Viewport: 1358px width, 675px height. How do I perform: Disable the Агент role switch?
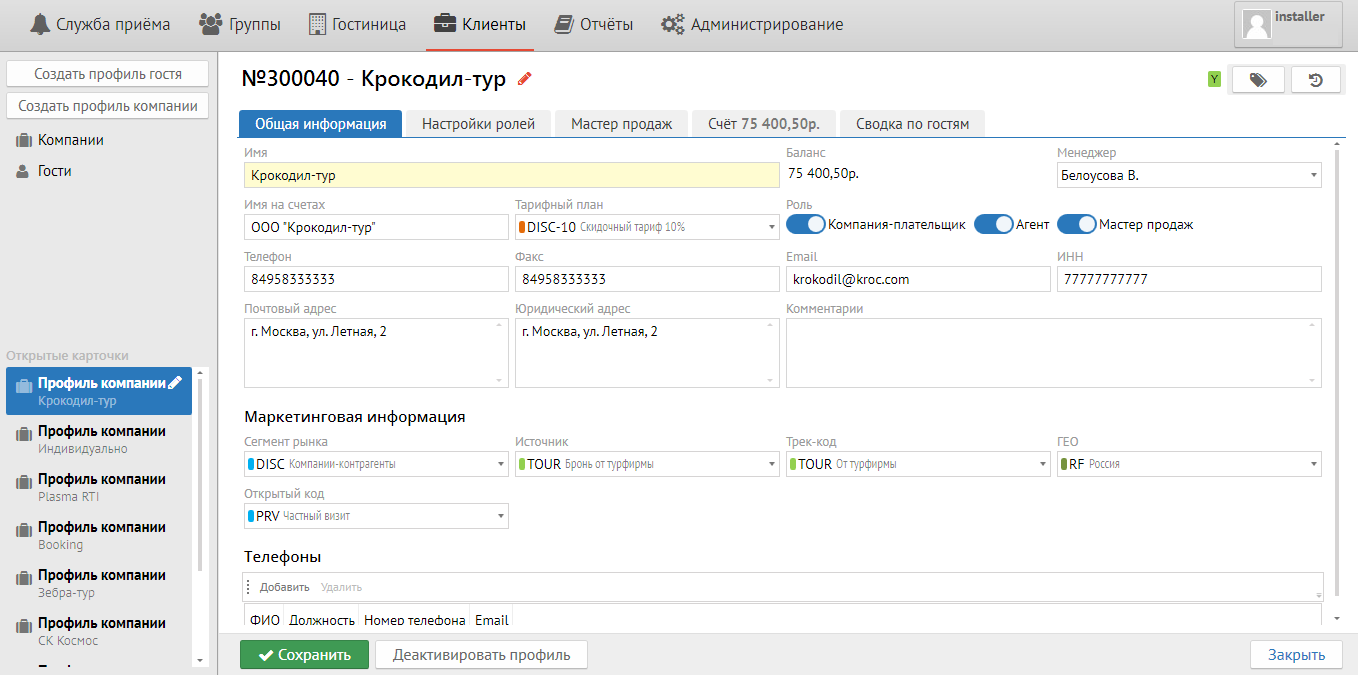click(x=993, y=225)
